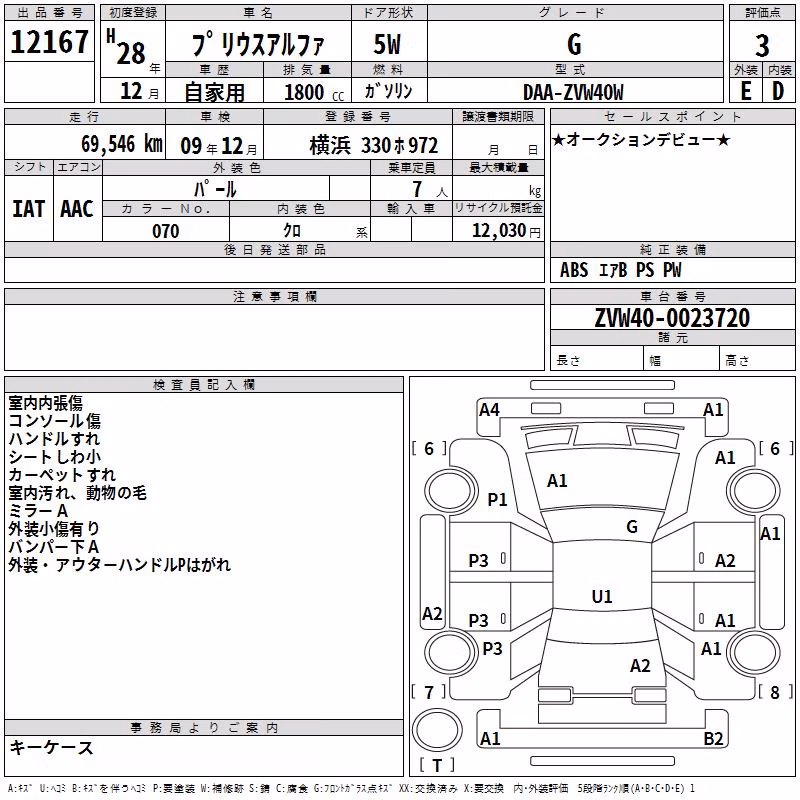The image size is (800, 800).
Task: Select inspection date 09年12月
Action: pyautogui.click(x=219, y=146)
